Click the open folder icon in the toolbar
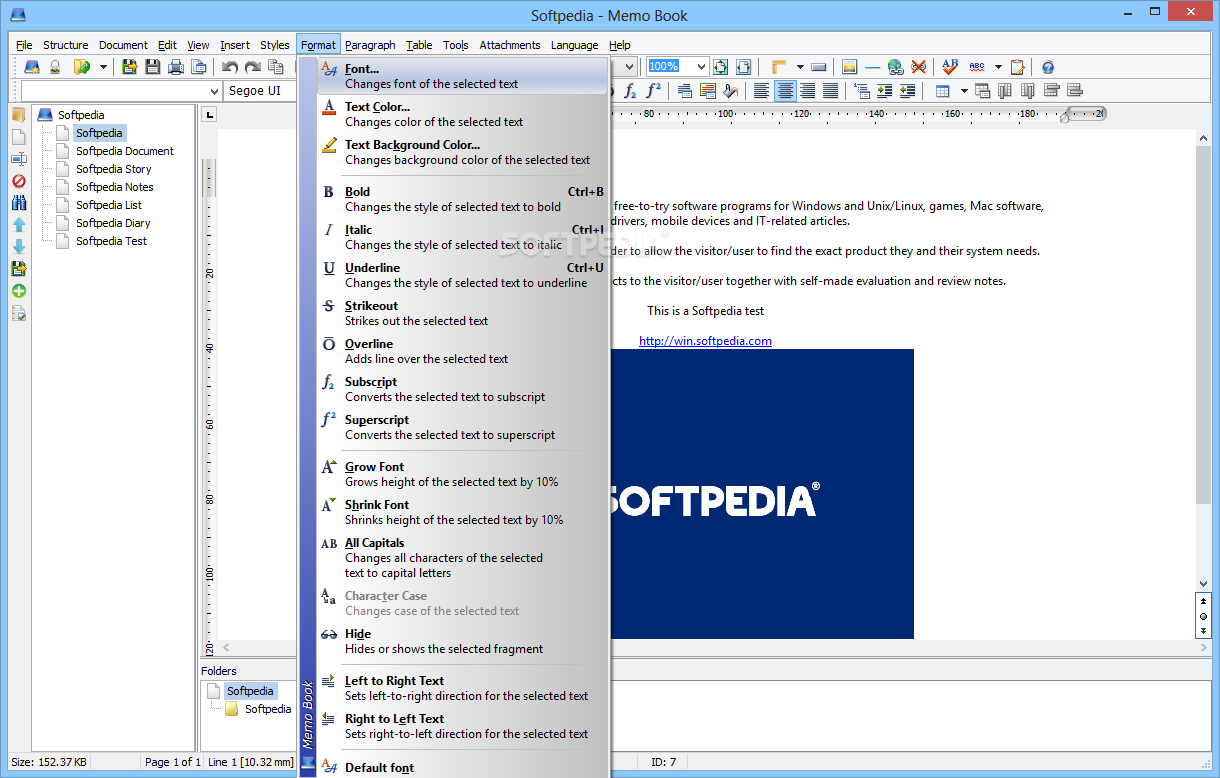Screen dimensions: 1220x778 [81, 67]
